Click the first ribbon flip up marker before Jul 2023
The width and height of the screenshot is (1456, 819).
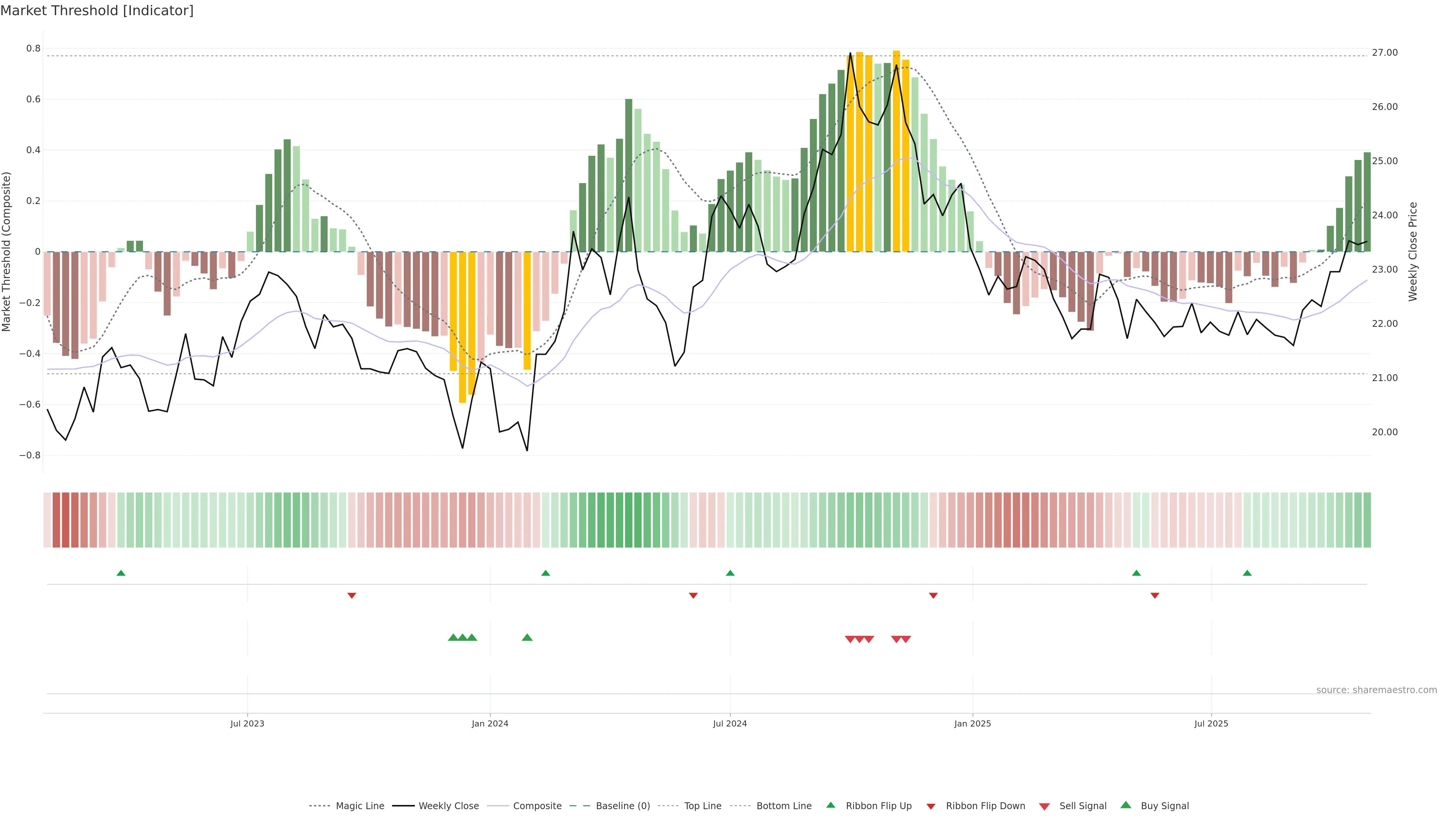pos(121,573)
